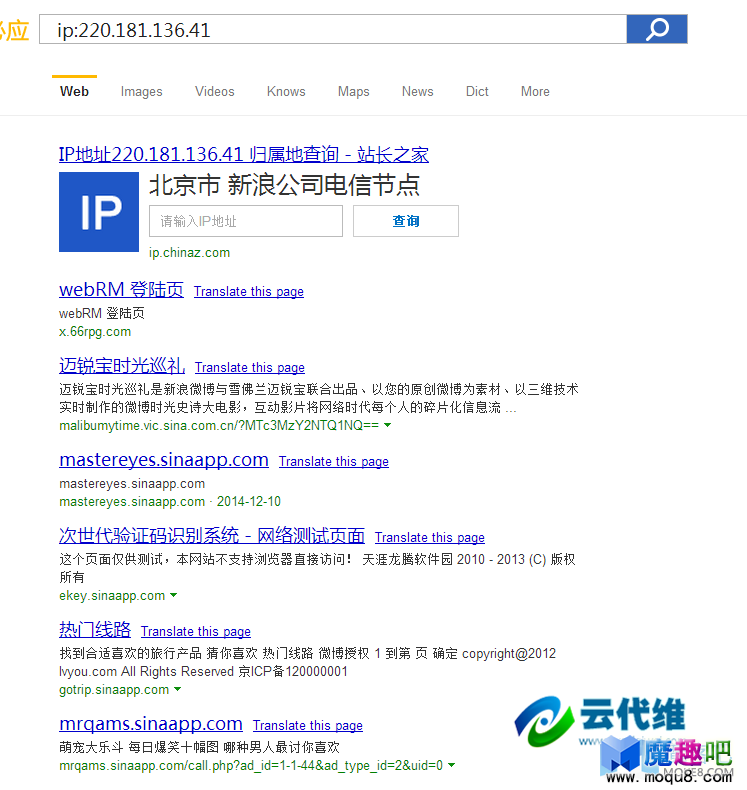
Task: Switch to the Maps tab
Action: 354,92
